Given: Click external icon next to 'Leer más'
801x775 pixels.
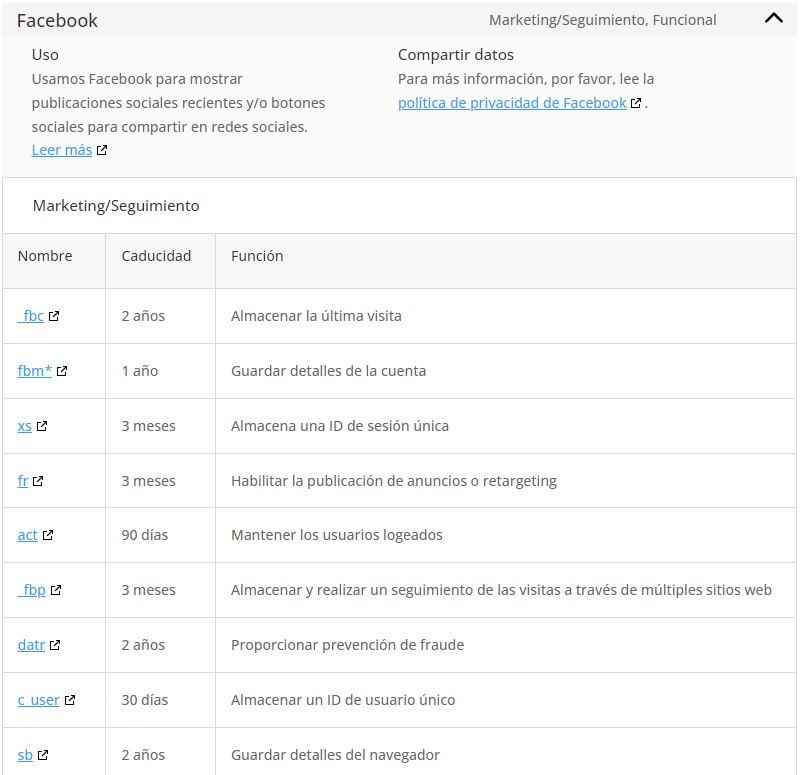Looking at the screenshot, I should 102,150.
